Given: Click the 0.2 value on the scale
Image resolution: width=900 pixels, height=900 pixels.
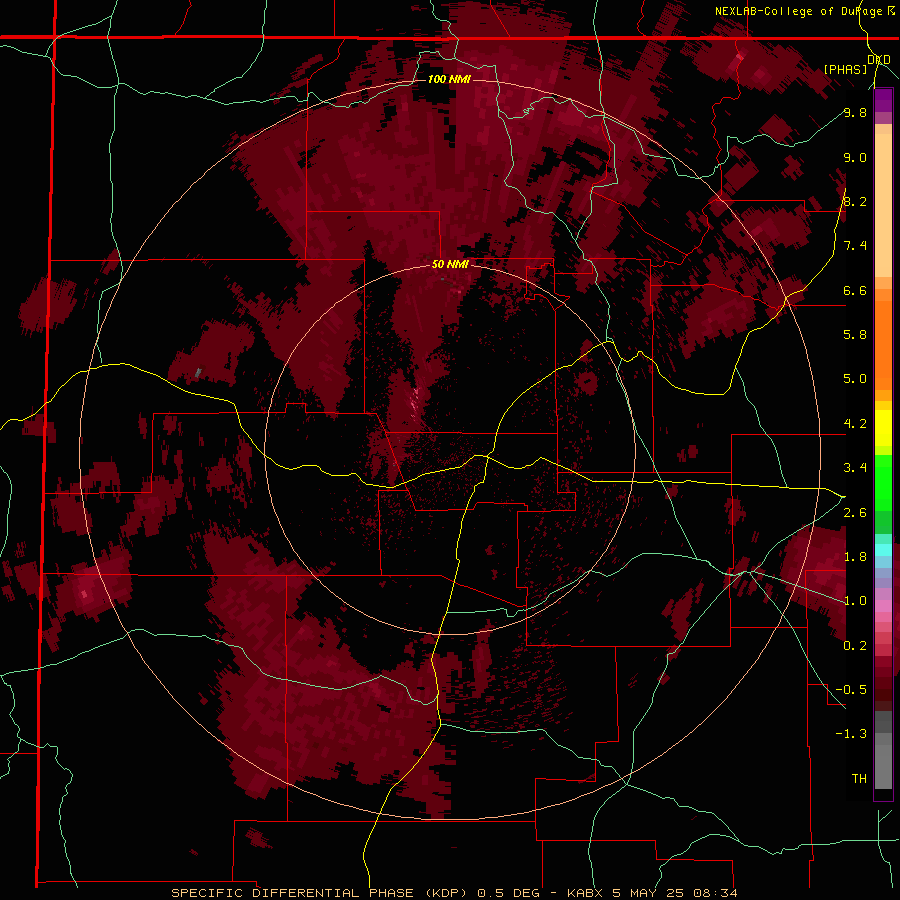Looking at the screenshot, I should pyautogui.click(x=855, y=646).
